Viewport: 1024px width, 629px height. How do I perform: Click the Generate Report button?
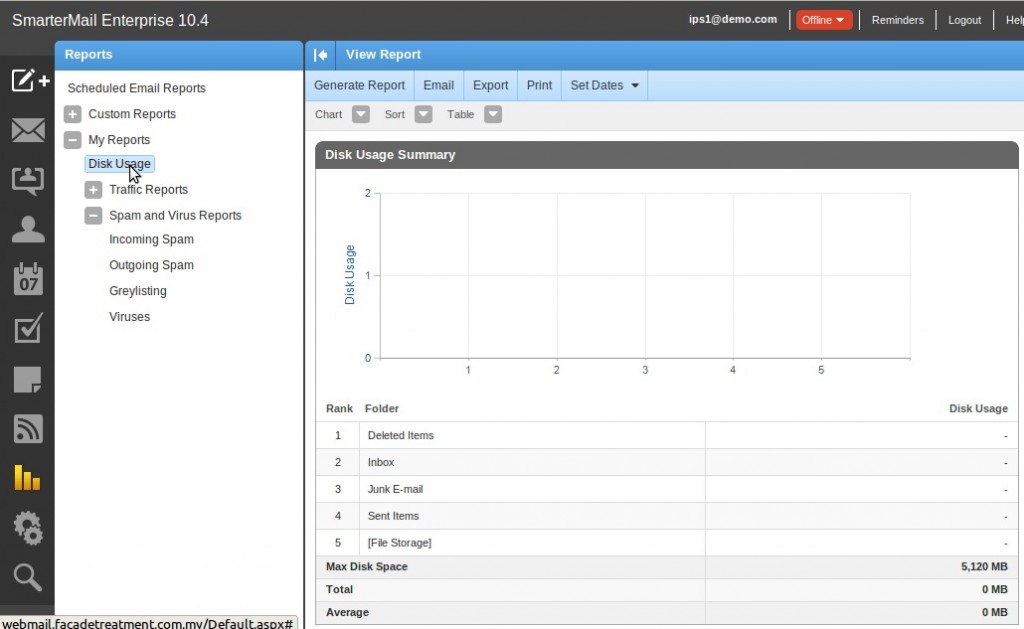coord(359,85)
